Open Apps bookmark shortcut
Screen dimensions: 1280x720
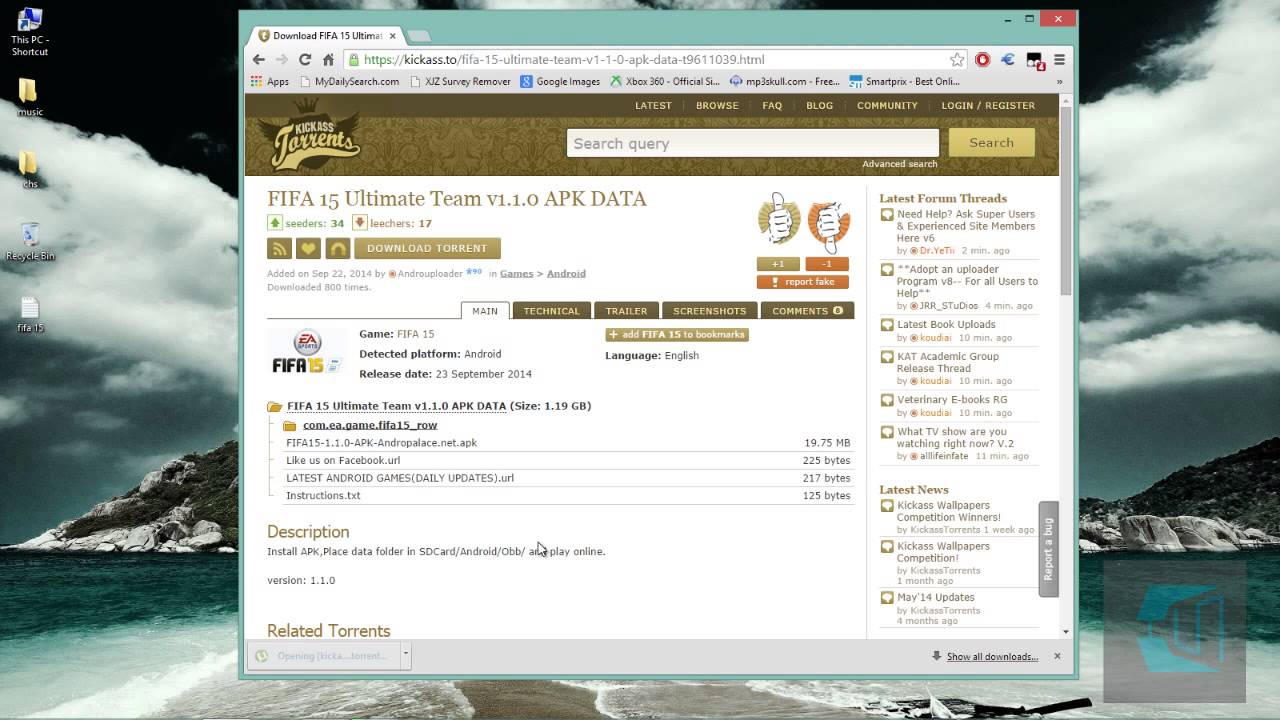coord(270,81)
